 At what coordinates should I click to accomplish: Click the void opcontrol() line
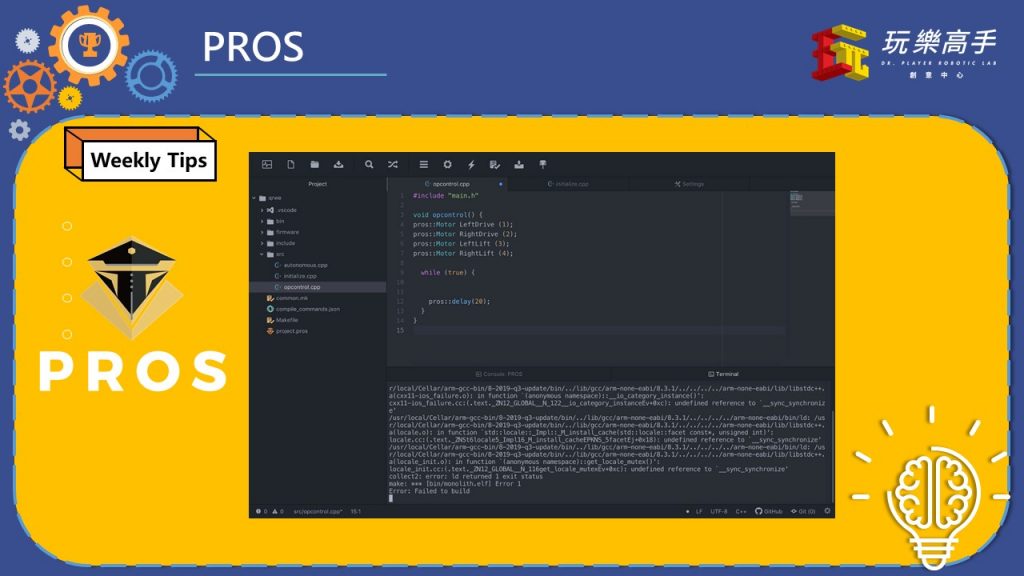tap(447, 215)
